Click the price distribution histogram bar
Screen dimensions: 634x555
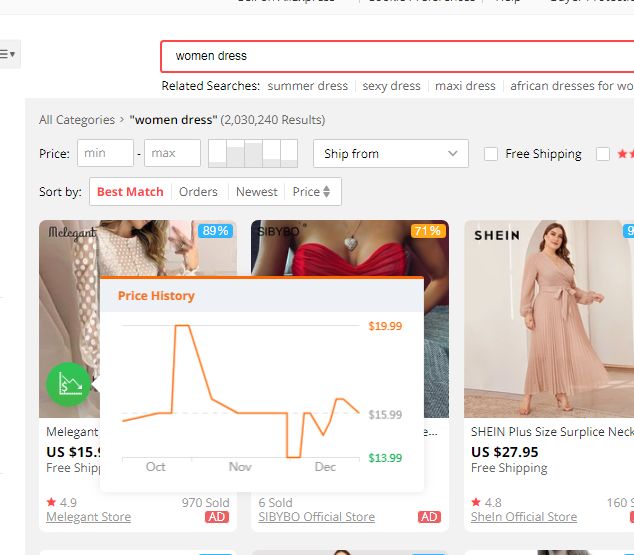click(x=253, y=154)
